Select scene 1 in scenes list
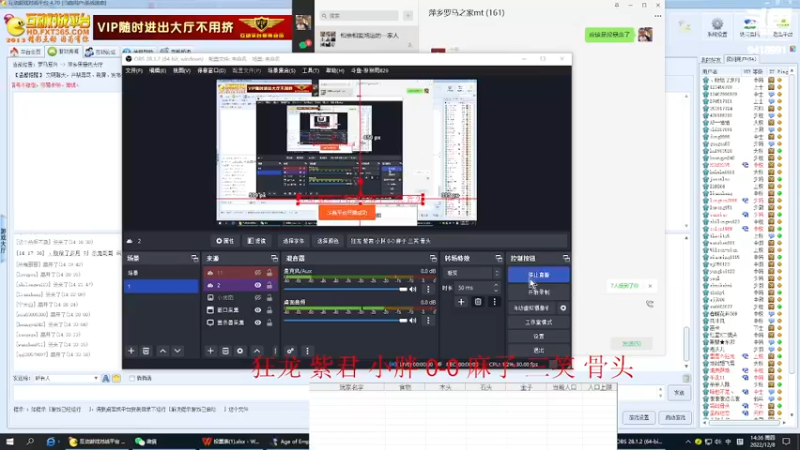This screenshot has width=800, height=450. click(161, 286)
